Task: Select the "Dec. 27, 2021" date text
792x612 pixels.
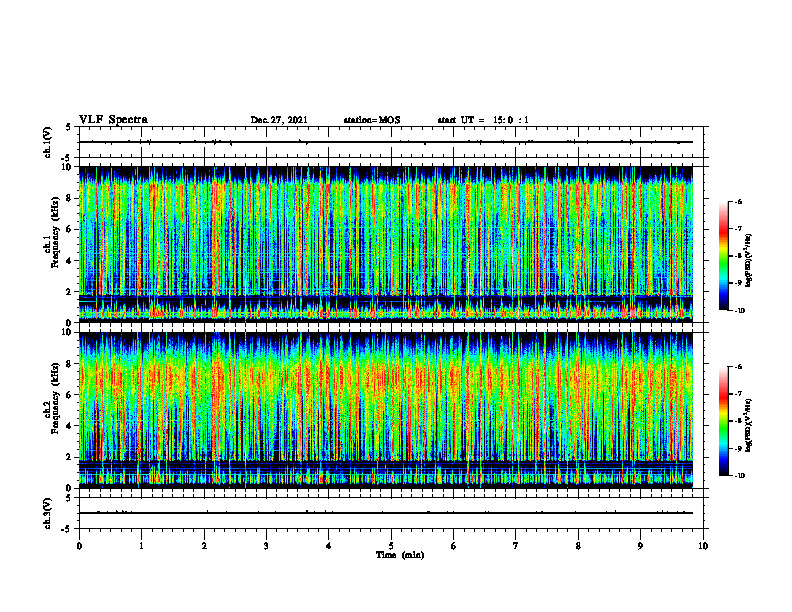Action: pyautogui.click(x=279, y=120)
